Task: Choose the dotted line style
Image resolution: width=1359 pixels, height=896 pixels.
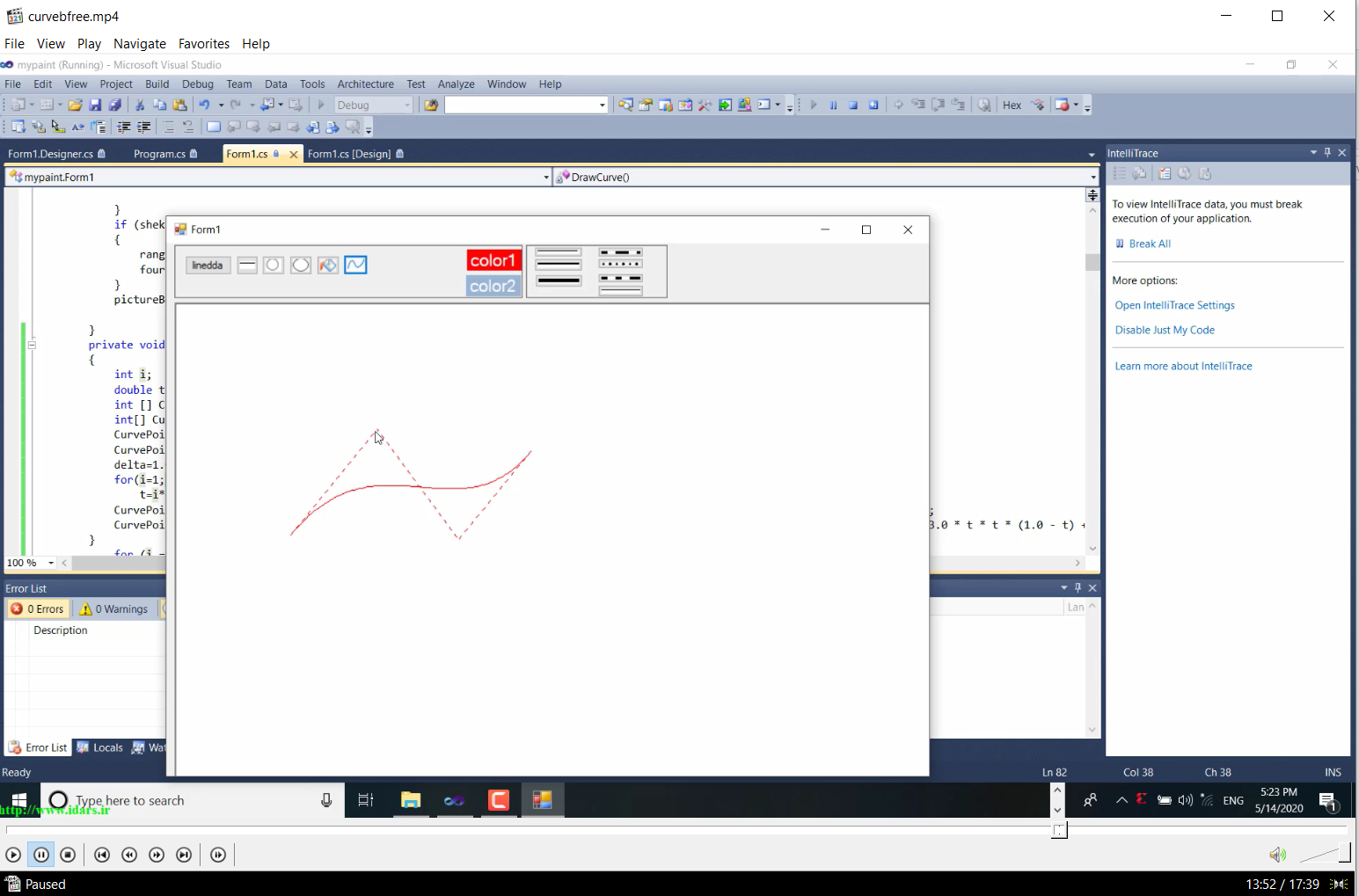Action: [621, 264]
